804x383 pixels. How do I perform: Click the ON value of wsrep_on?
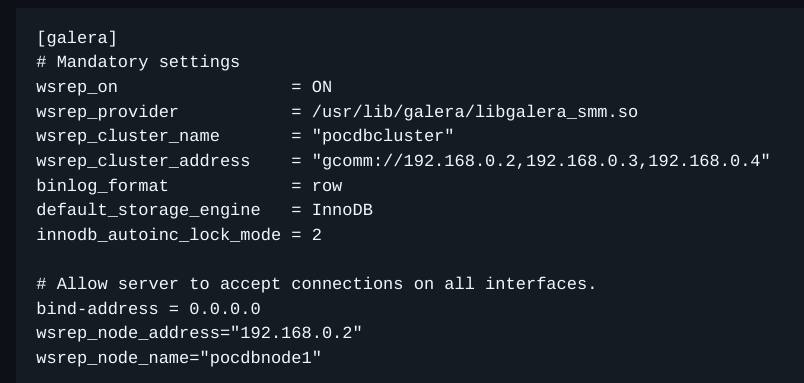[x=322, y=87]
